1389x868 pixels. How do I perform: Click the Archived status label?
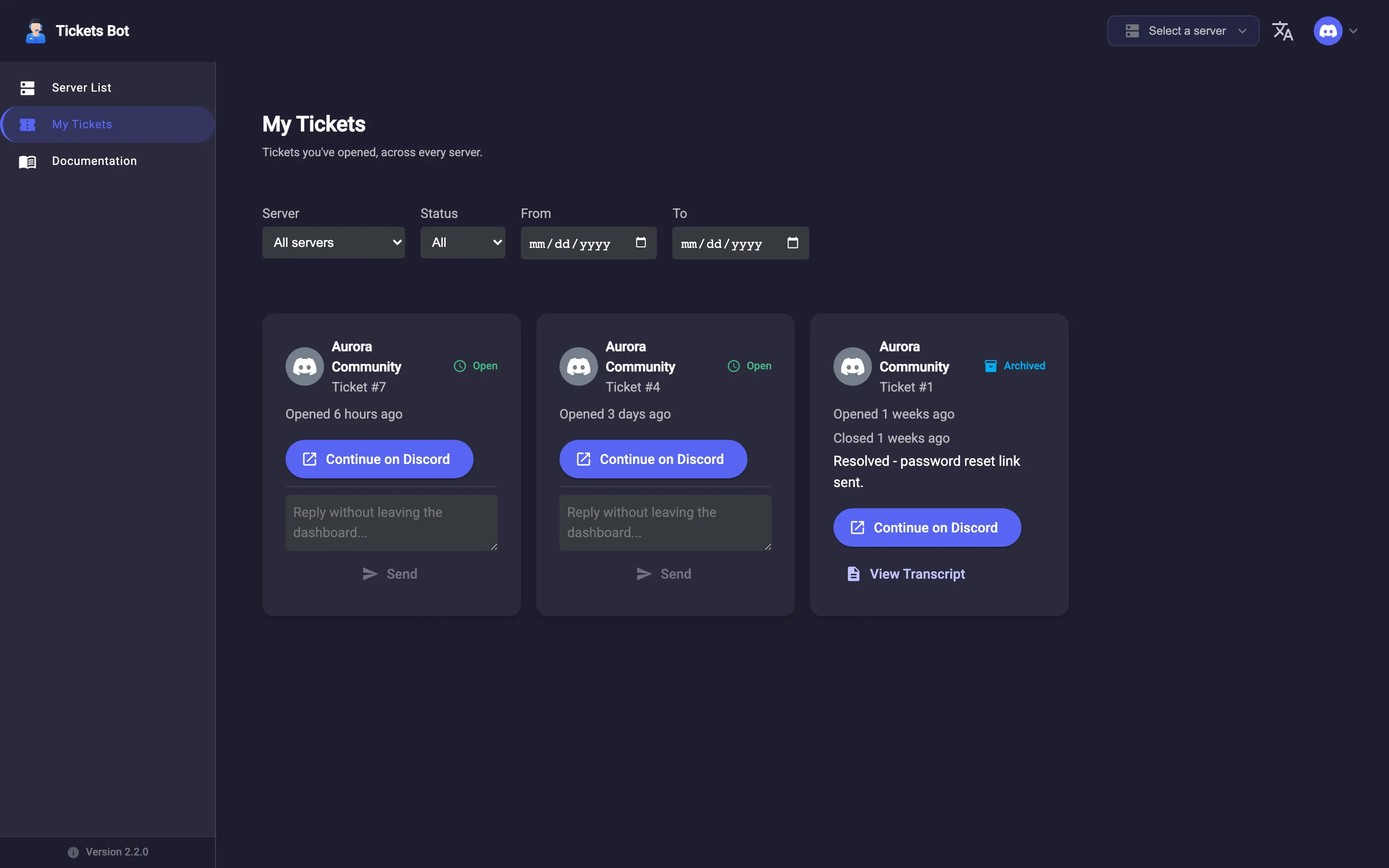click(x=1024, y=366)
